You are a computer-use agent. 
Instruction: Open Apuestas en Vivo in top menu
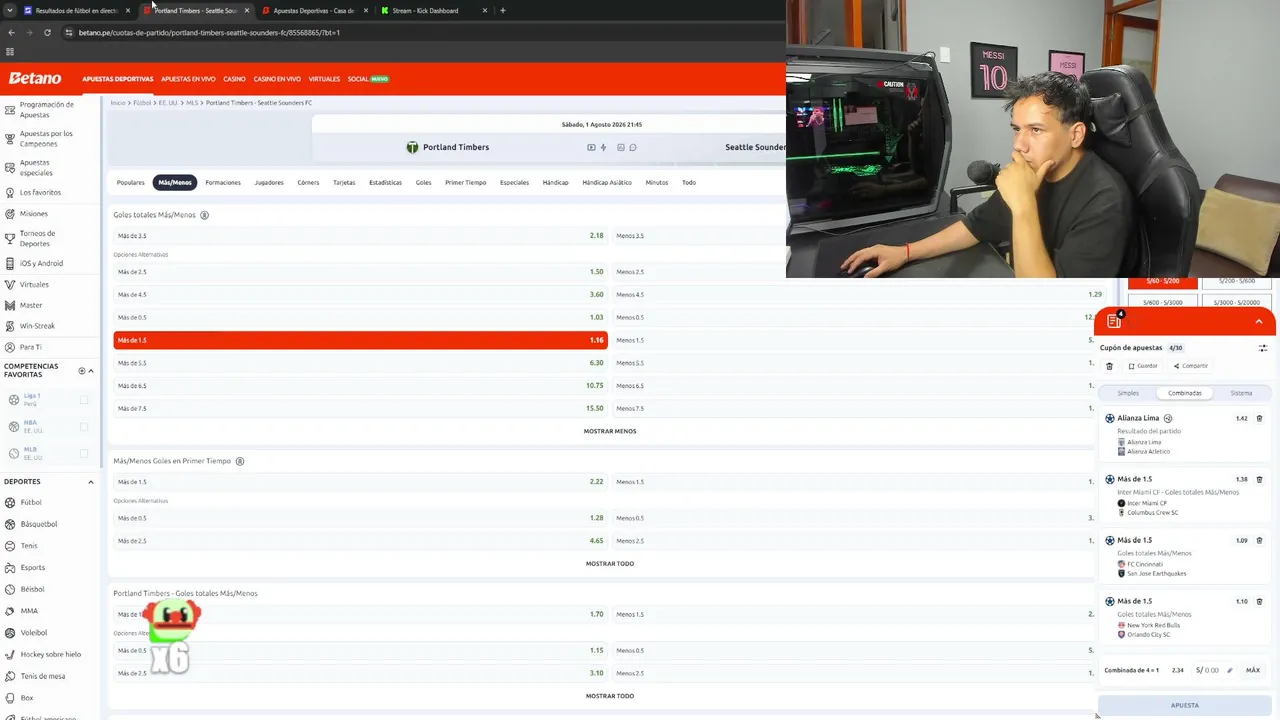pyautogui.click(x=188, y=79)
